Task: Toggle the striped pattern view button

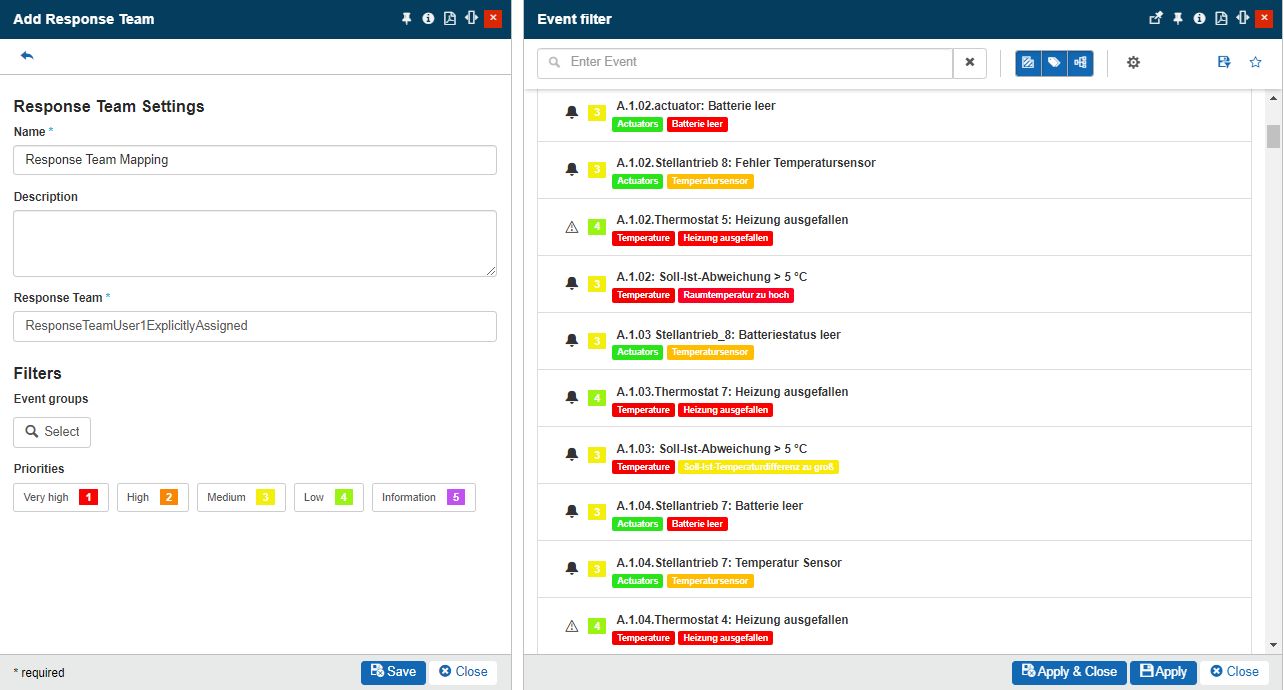Action: (1028, 63)
